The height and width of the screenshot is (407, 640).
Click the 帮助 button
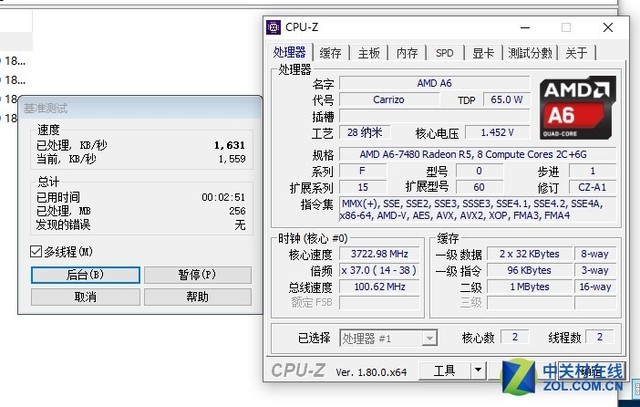point(198,297)
